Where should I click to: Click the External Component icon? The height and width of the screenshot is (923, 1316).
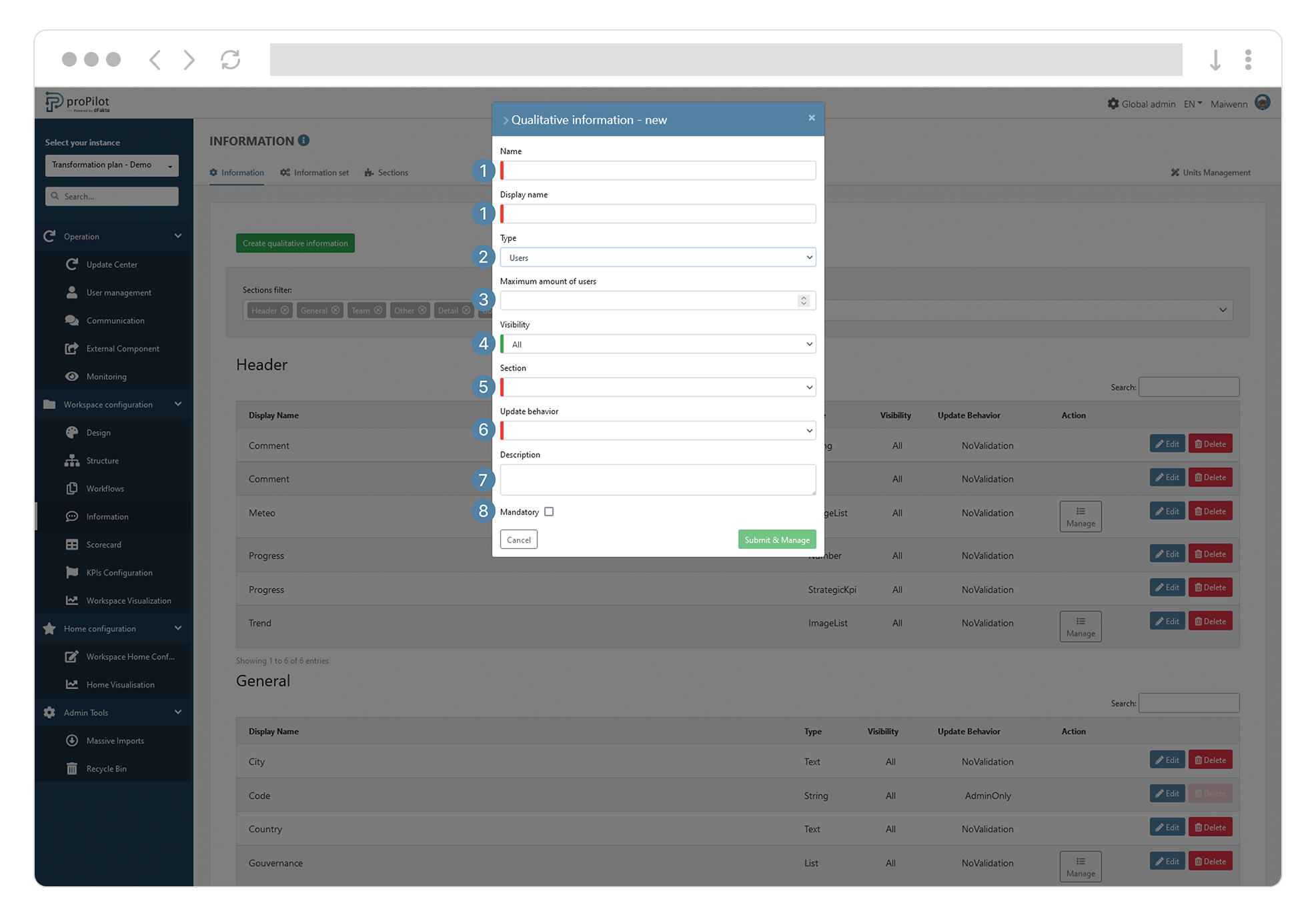click(72, 348)
